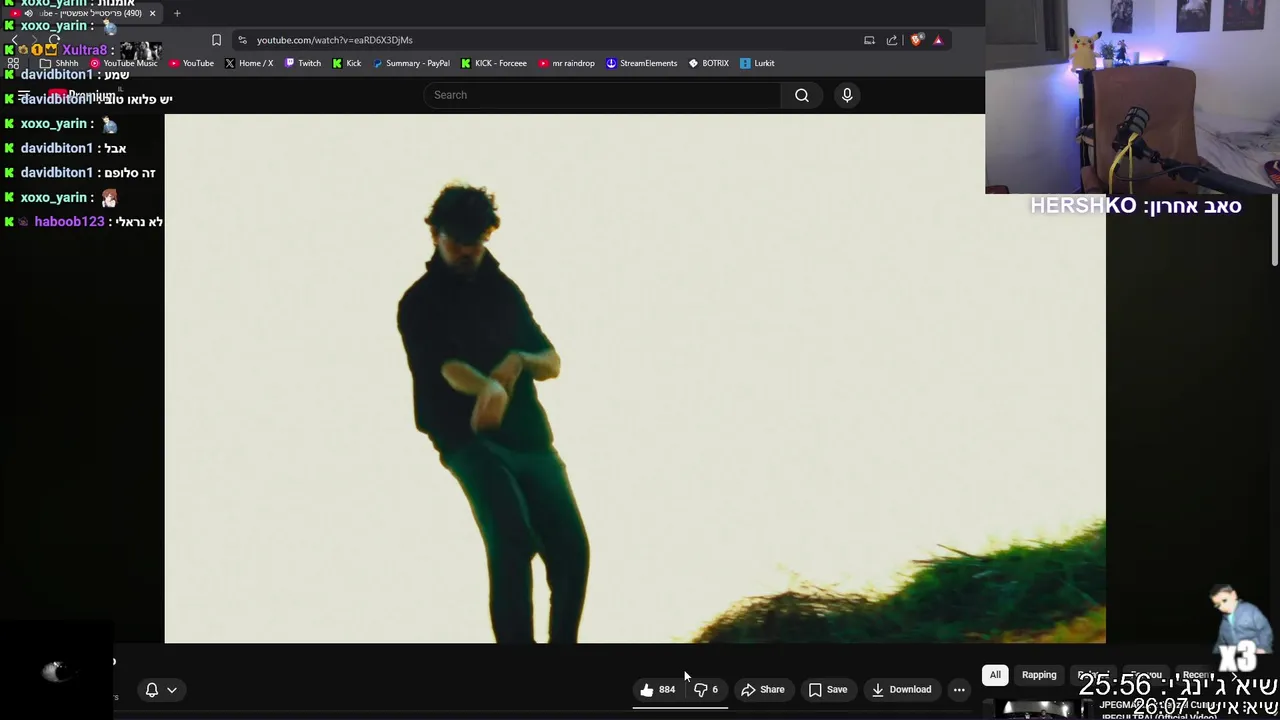
Task: Open the Kick bookmark
Action: (347, 63)
